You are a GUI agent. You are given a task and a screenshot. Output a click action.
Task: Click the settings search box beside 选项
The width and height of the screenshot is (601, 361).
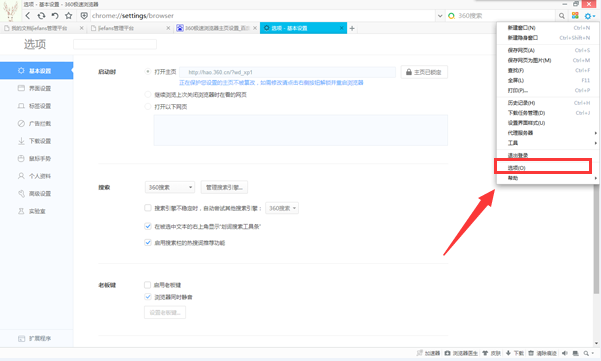(115, 44)
